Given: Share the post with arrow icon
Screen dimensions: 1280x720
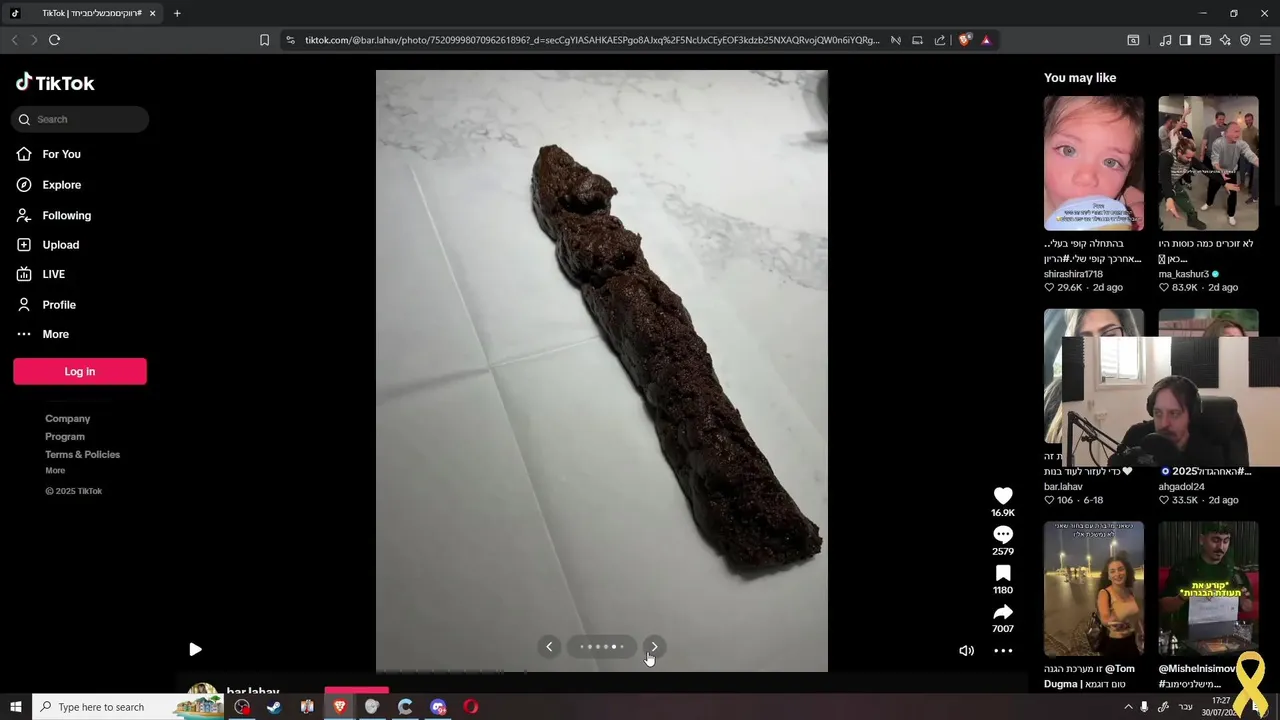Looking at the screenshot, I should click(1003, 612).
